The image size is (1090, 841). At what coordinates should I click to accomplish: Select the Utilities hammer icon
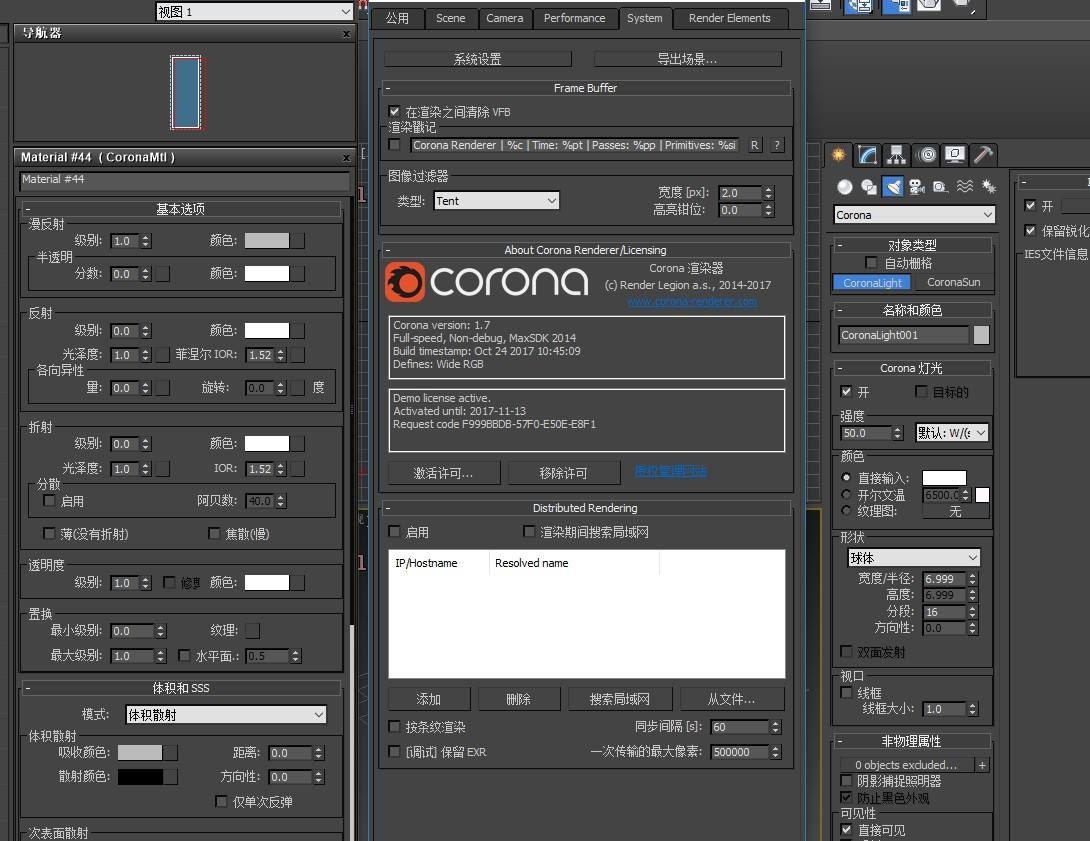coord(981,155)
